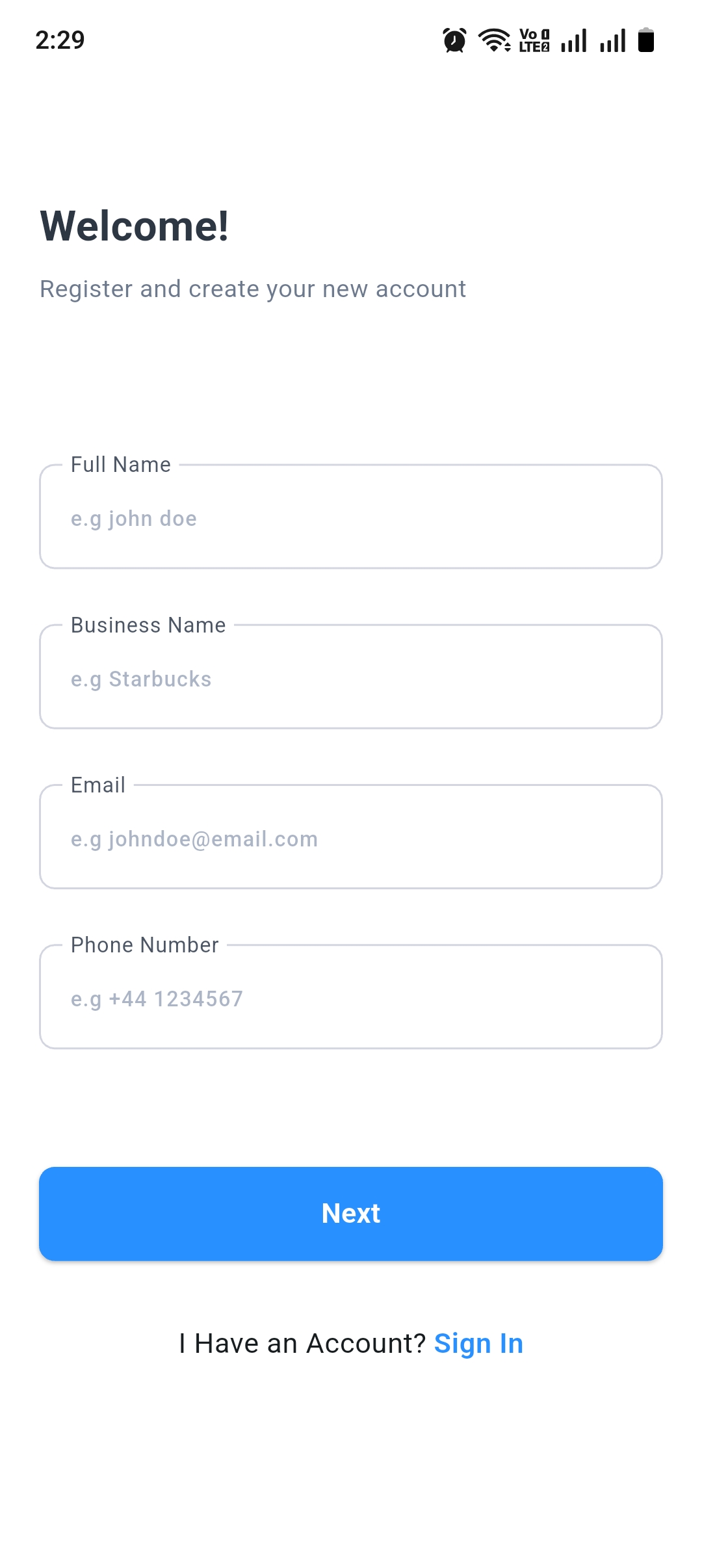Focus the 'e.g johndoe@email.com' text field
The height and width of the screenshot is (1568, 702).
(x=351, y=839)
